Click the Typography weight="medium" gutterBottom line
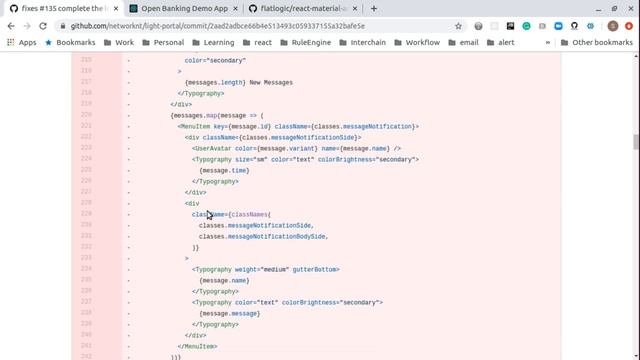This screenshot has width=640, height=360. pyautogui.click(x=266, y=270)
